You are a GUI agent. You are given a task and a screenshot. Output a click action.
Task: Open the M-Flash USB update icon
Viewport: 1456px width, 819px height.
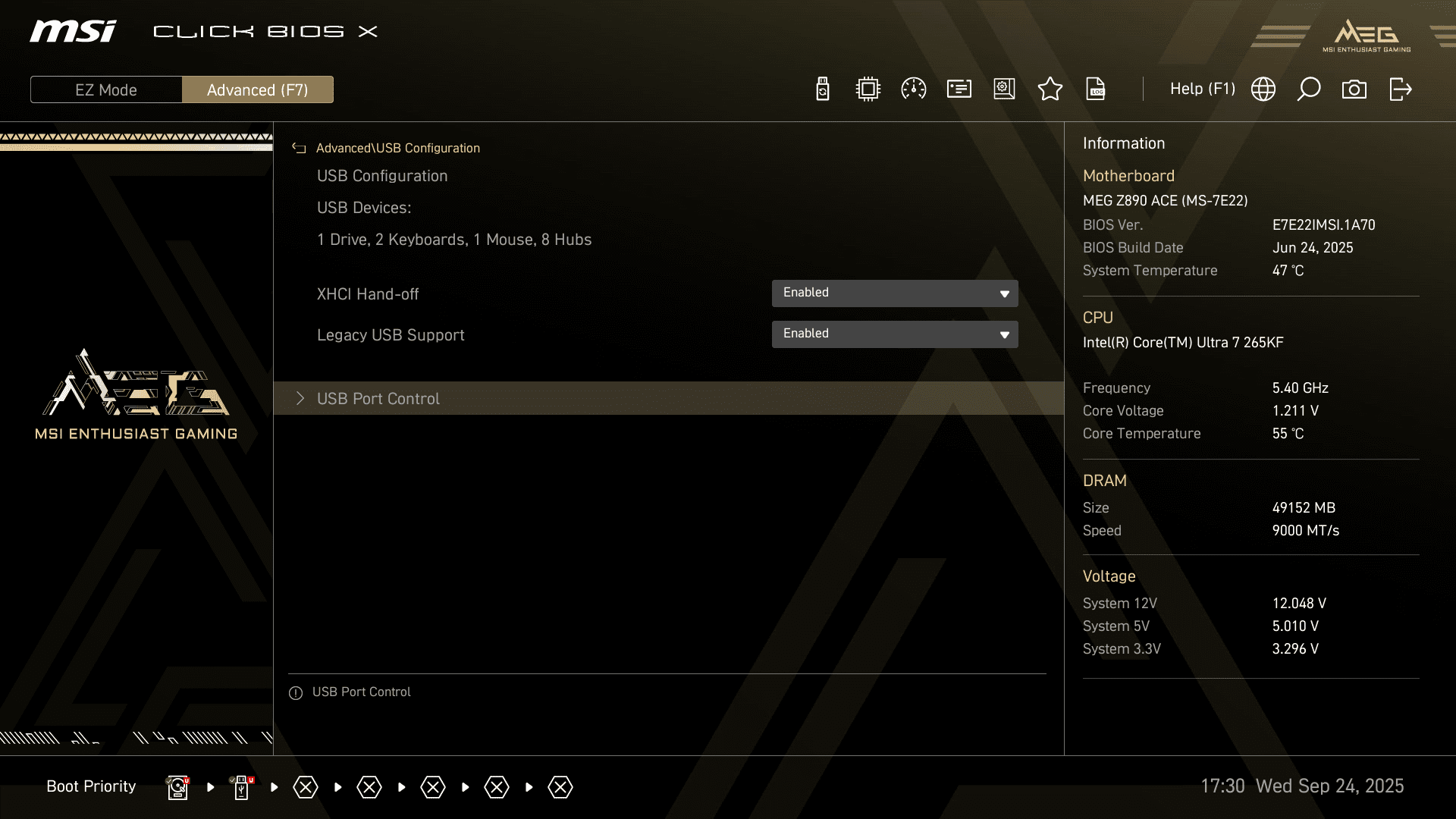(x=822, y=89)
